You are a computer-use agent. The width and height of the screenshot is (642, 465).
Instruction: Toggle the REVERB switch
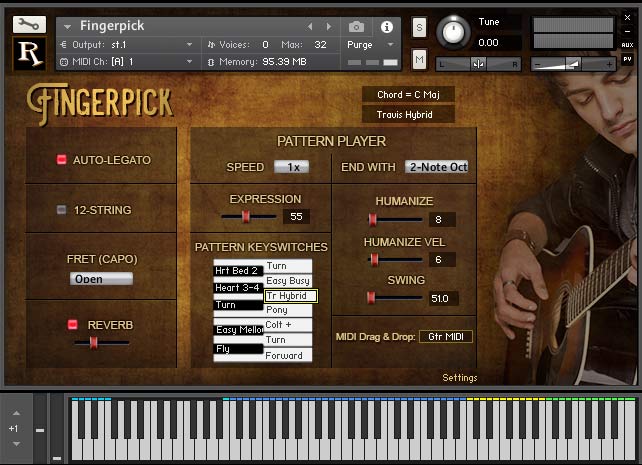[x=72, y=325]
